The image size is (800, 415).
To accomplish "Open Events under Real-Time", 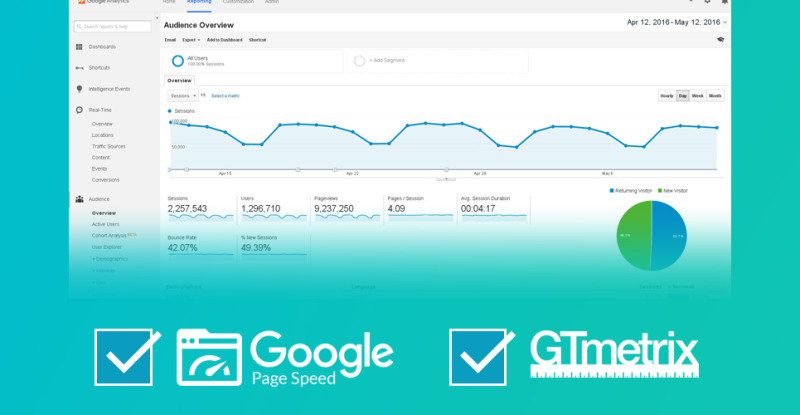I will 99,169.
